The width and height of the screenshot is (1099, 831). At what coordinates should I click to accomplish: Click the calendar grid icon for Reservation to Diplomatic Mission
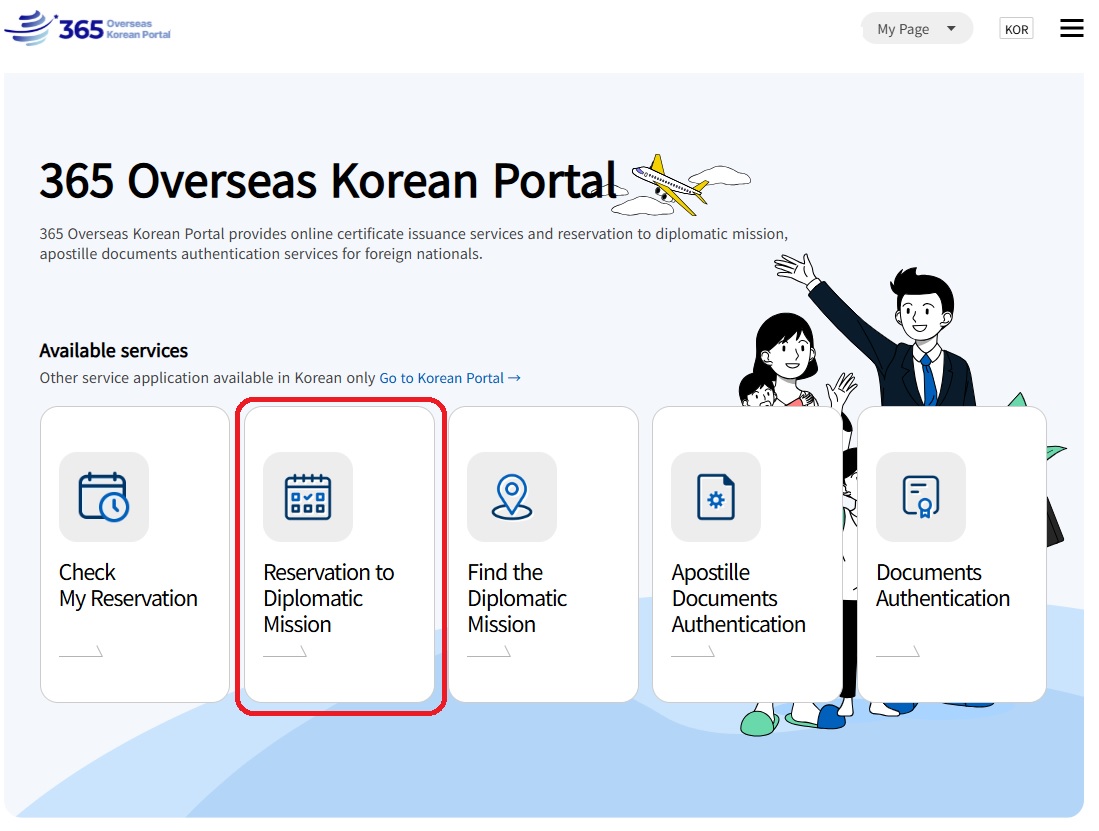[x=308, y=497]
